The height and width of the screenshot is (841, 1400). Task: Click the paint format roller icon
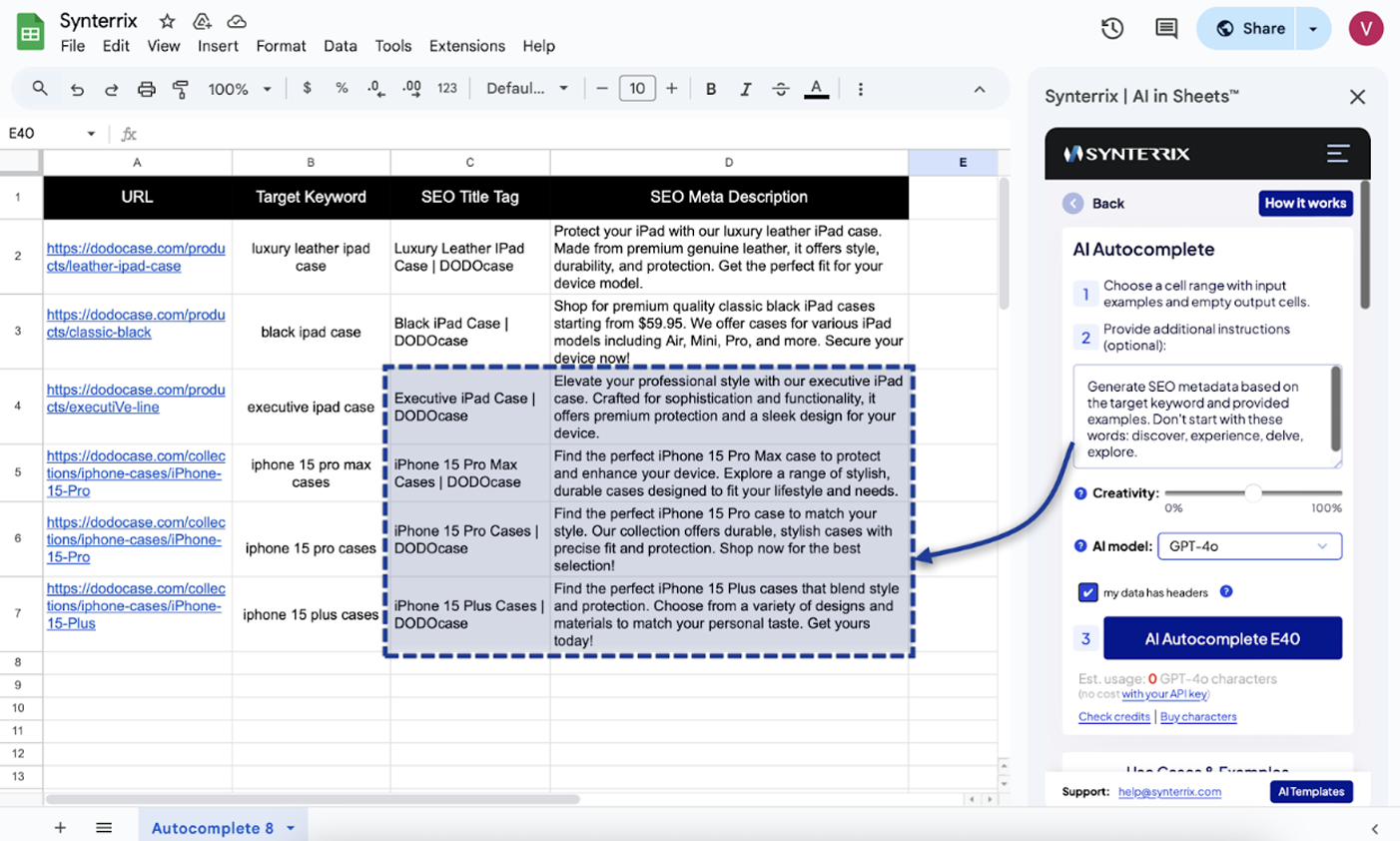point(181,89)
